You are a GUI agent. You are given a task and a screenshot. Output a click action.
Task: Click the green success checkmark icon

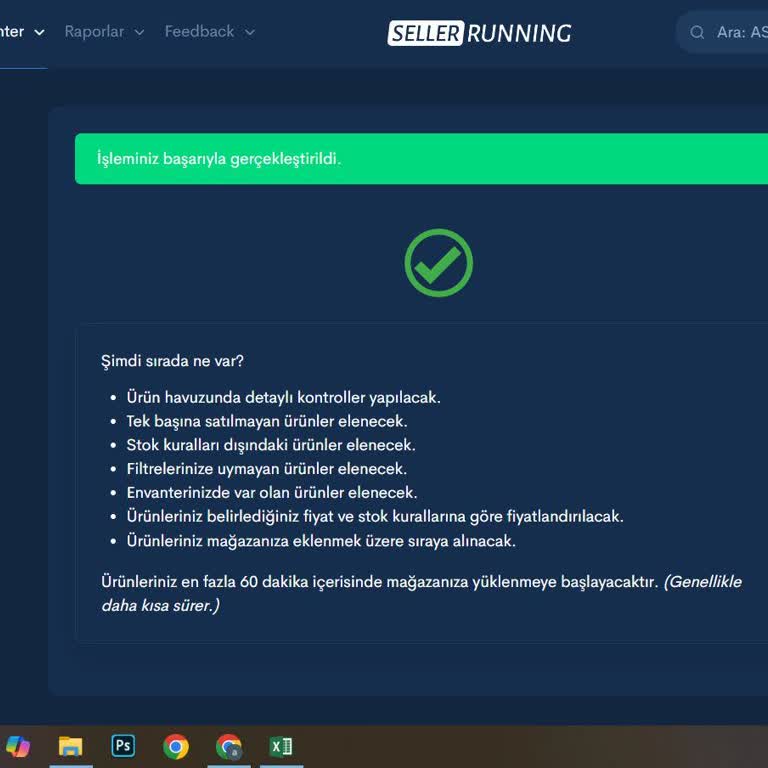[438, 263]
